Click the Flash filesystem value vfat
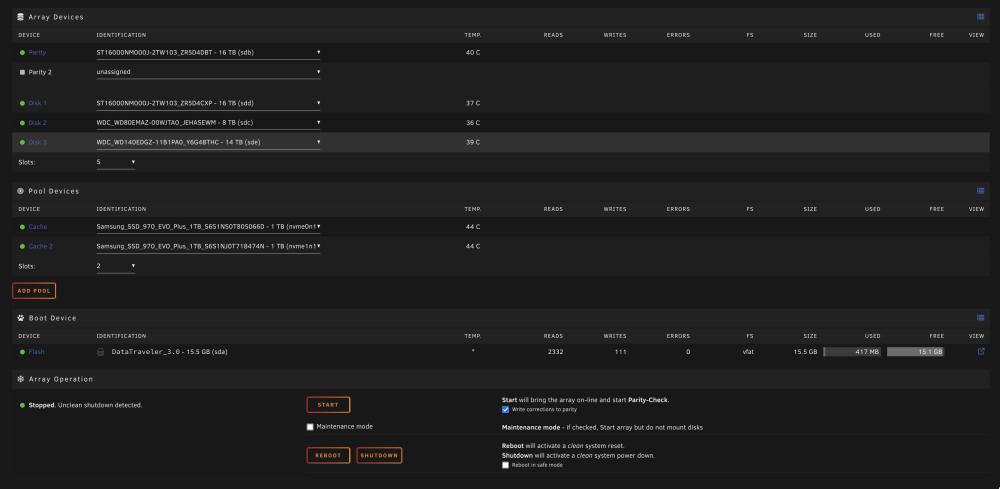 748,351
